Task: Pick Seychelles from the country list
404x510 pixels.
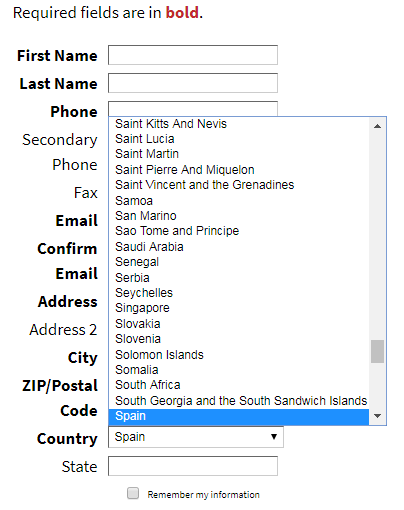Action: tap(239, 293)
